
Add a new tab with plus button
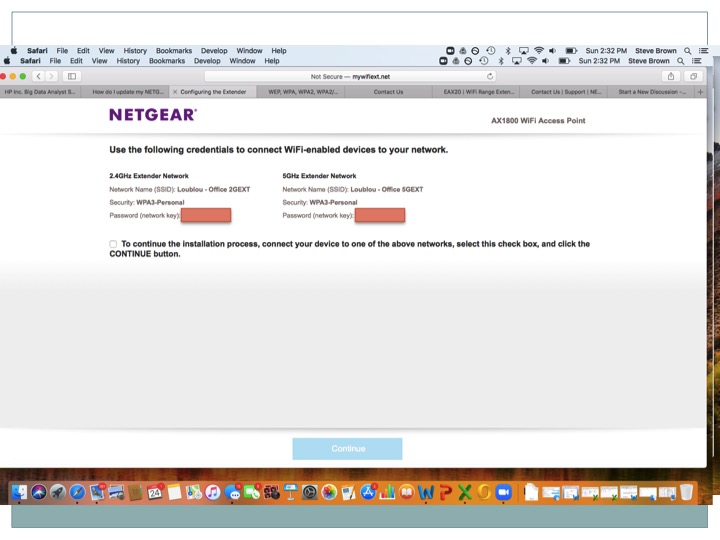click(700, 92)
